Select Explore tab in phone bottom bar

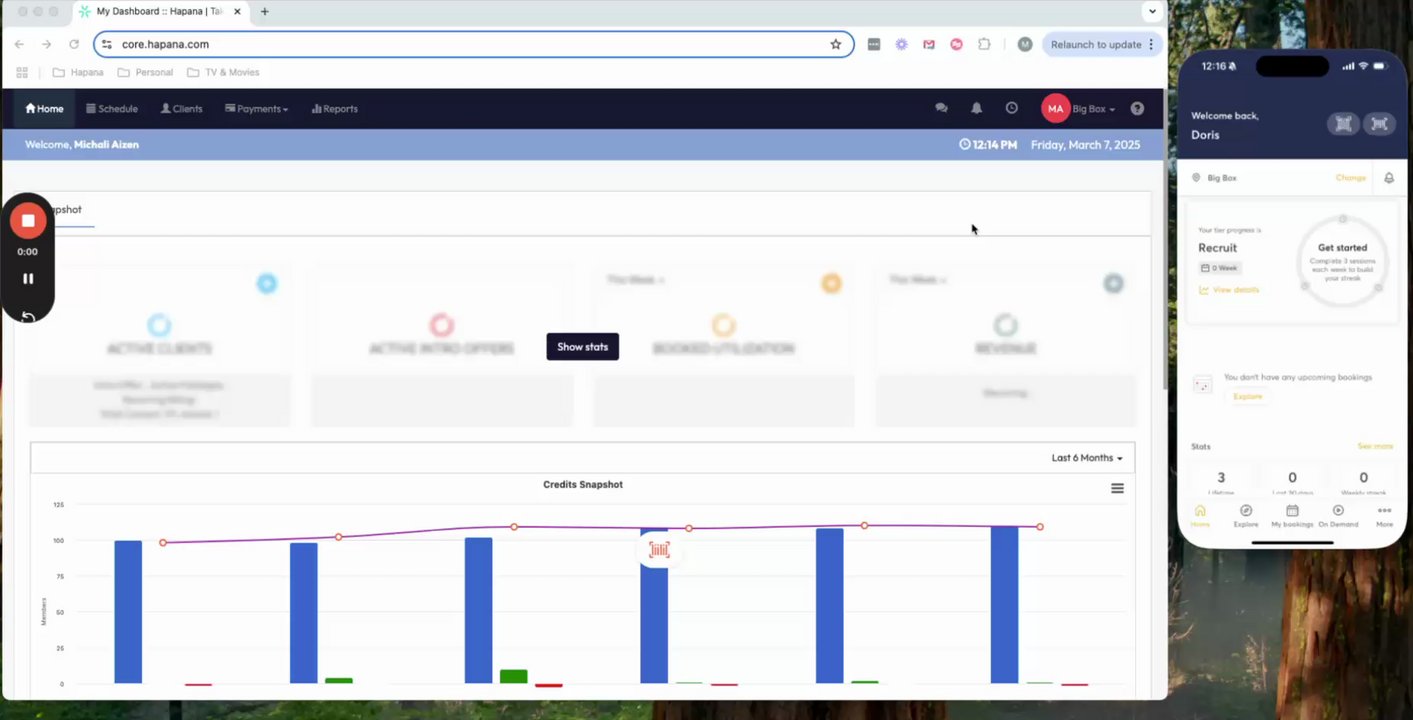1246,516
